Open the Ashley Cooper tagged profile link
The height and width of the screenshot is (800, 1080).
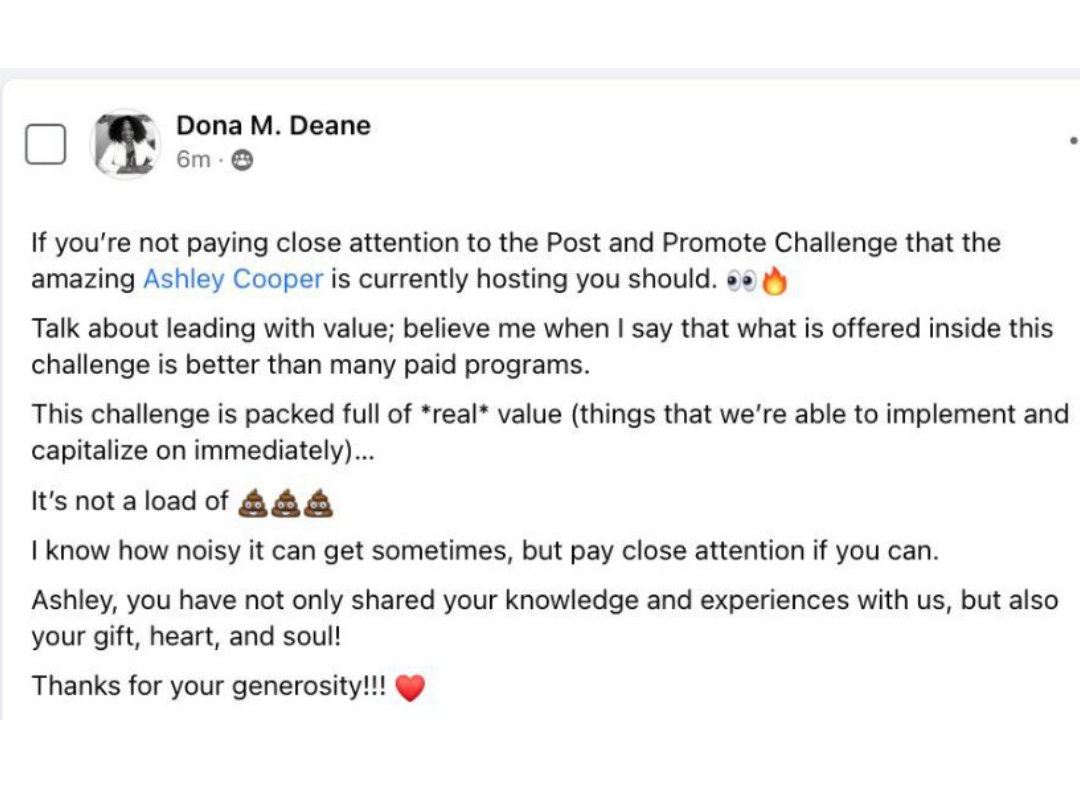coord(233,280)
